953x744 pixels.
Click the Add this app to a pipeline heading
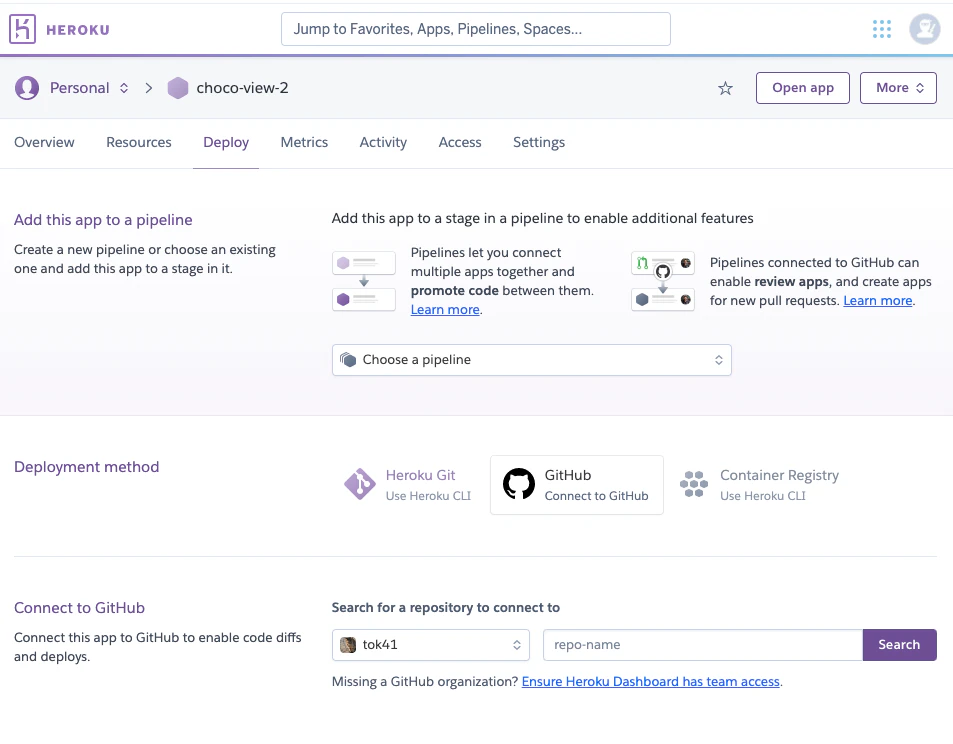pyautogui.click(x=103, y=220)
